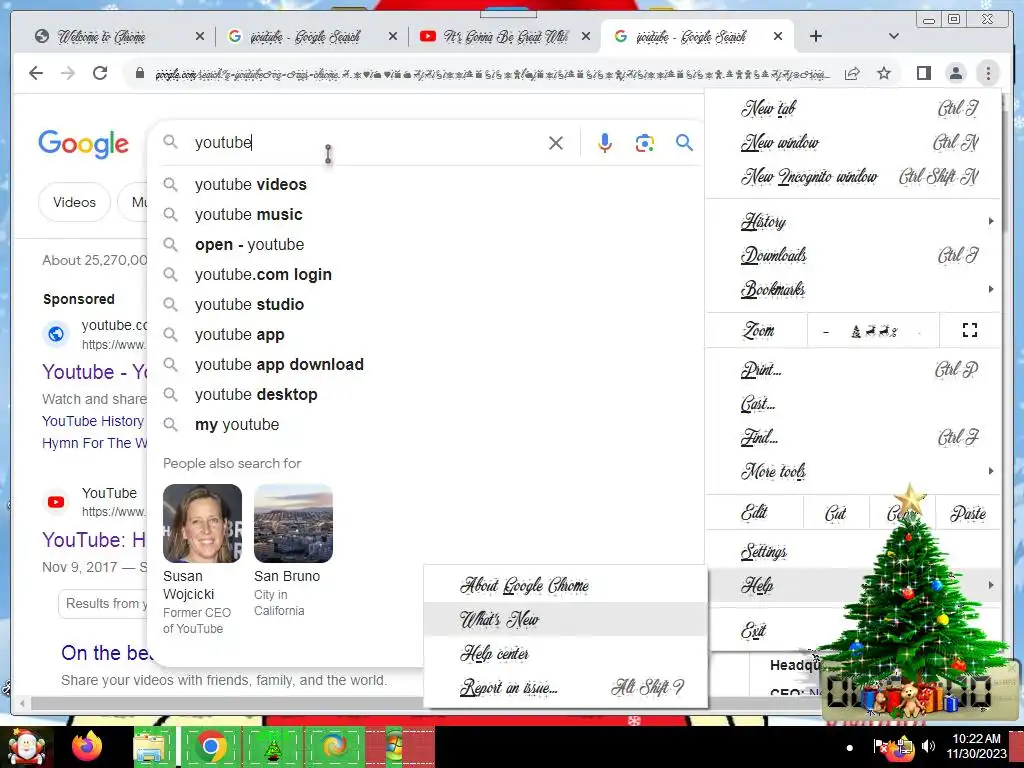Click the Santa start button

(26, 747)
